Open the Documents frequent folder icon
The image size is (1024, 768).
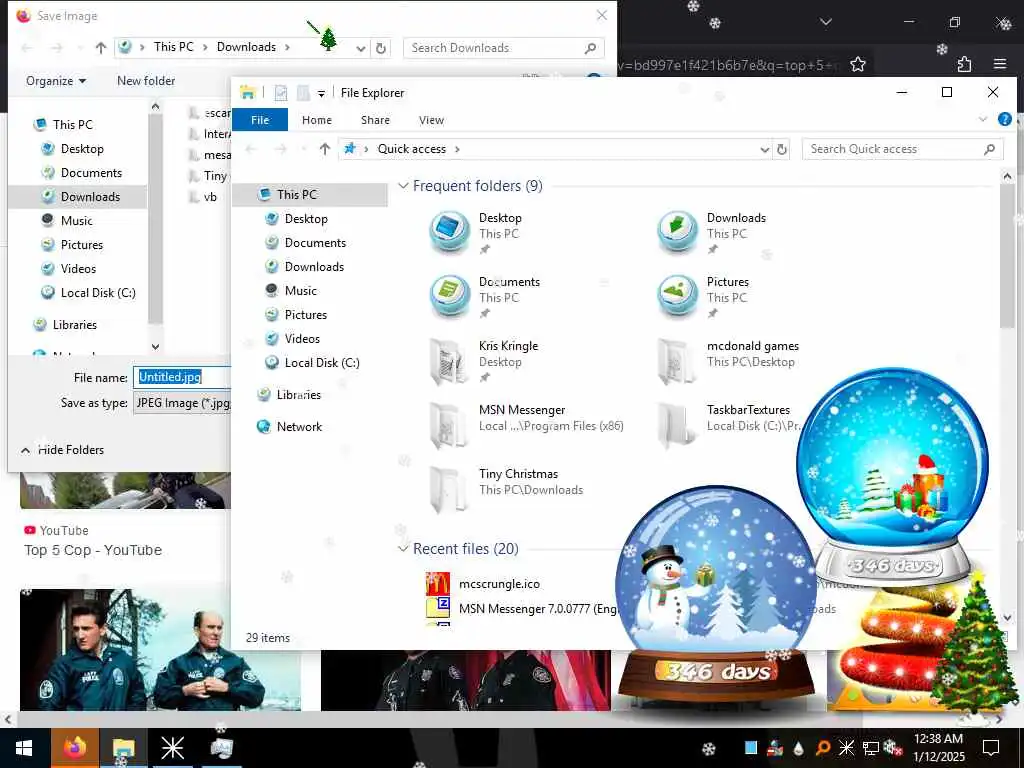click(x=449, y=296)
